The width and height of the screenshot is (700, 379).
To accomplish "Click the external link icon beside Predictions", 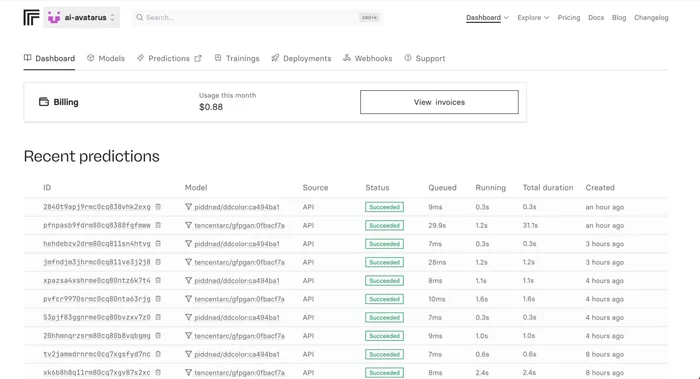I will click(198, 58).
